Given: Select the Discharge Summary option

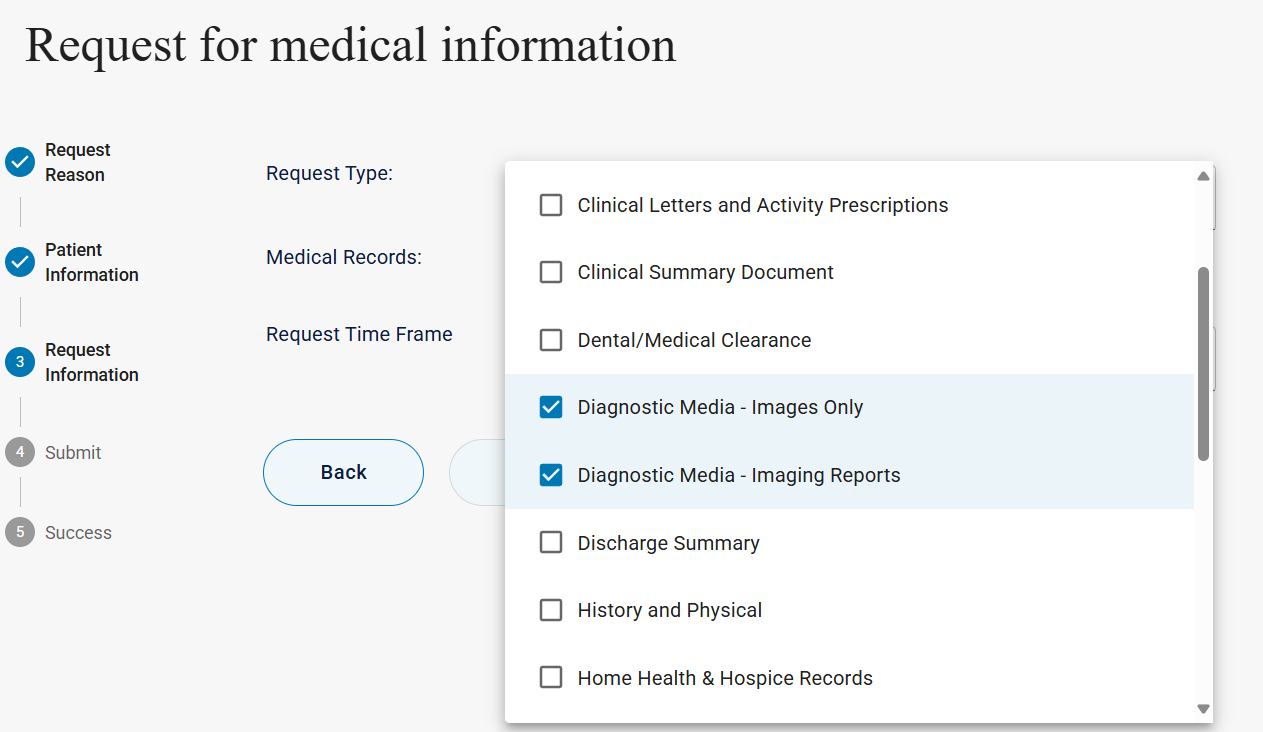Looking at the screenshot, I should (551, 543).
